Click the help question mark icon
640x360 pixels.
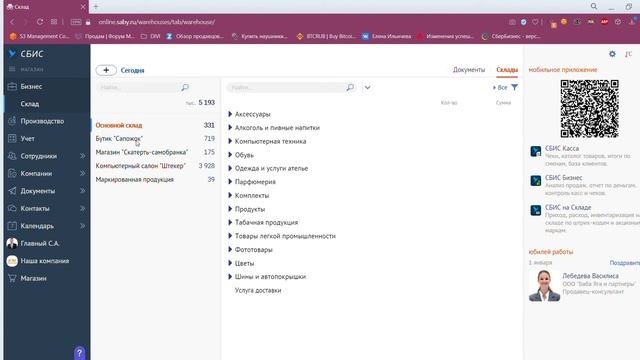[80, 353]
